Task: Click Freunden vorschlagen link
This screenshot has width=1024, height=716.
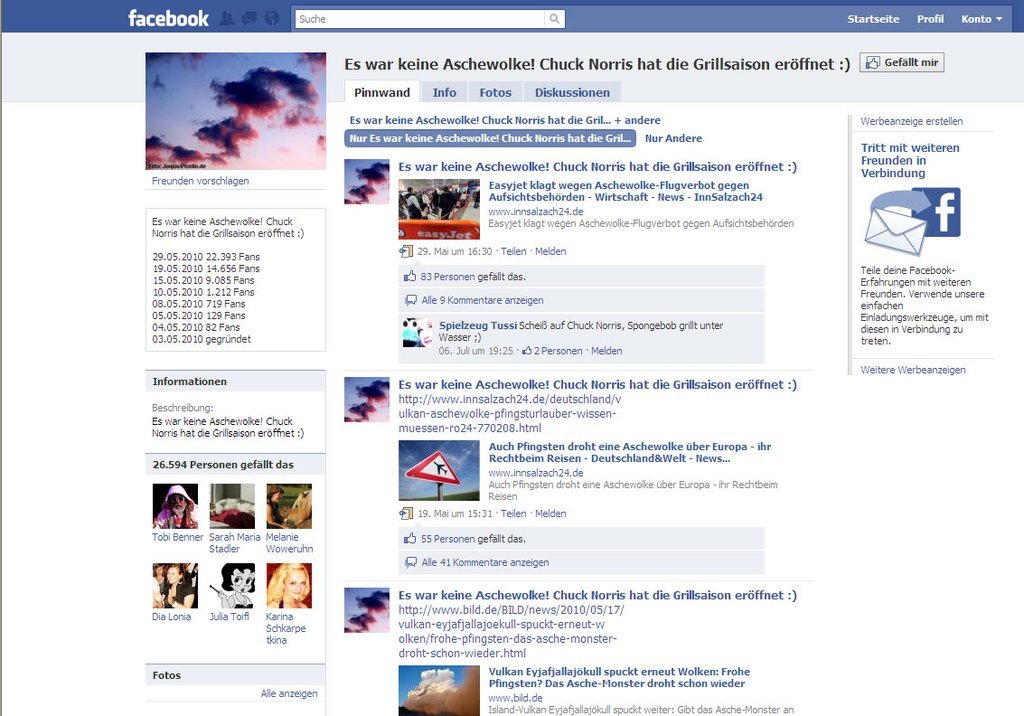Action: pos(200,181)
